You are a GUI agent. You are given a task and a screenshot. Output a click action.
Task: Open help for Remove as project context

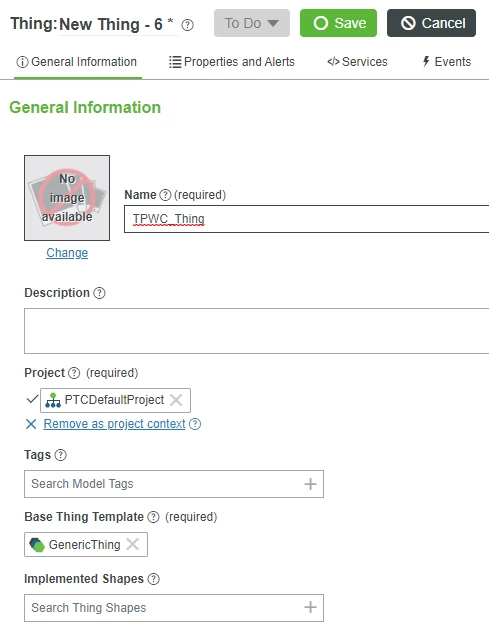coord(195,424)
